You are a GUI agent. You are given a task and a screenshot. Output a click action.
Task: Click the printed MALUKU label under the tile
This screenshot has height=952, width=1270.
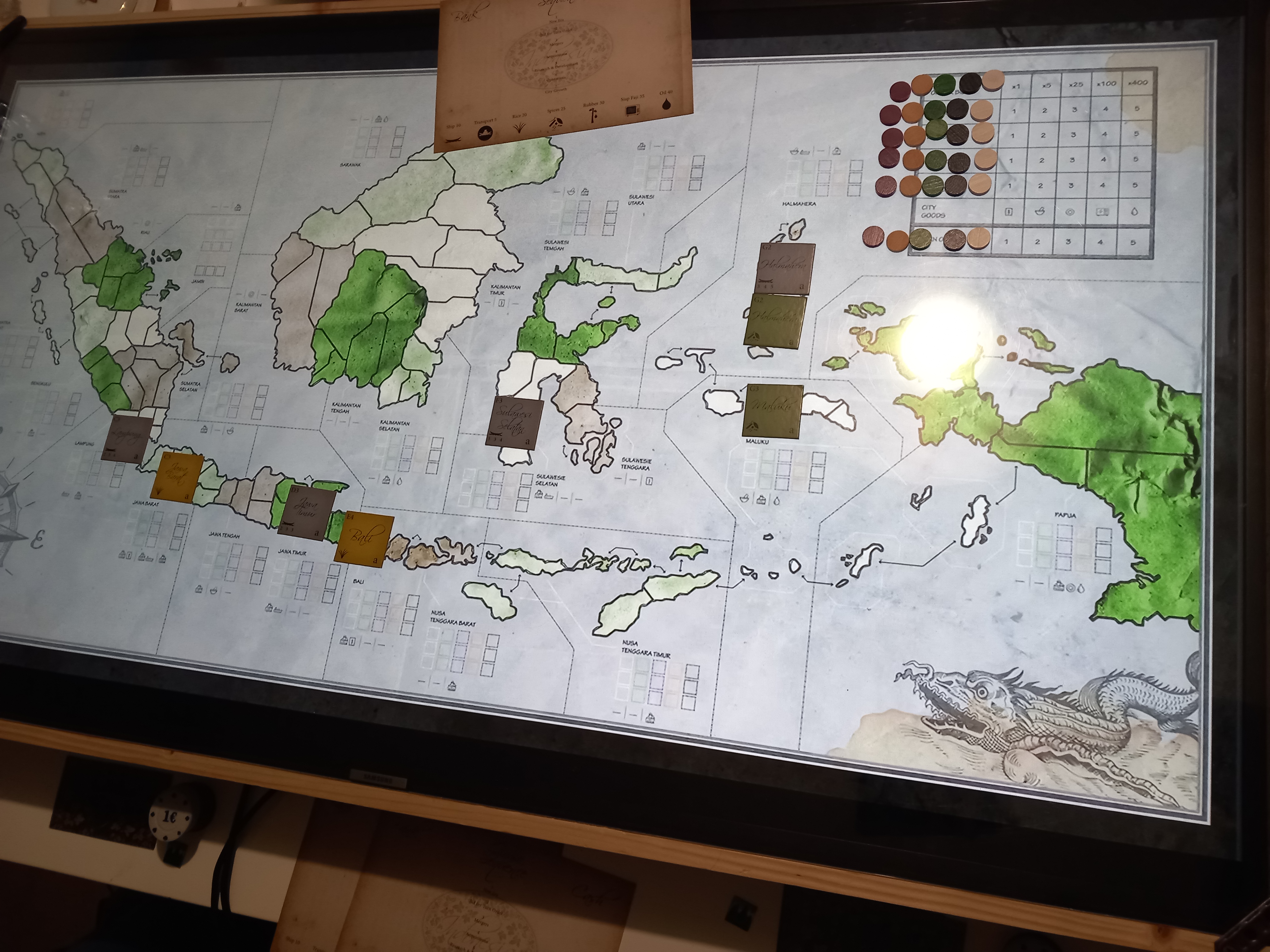click(x=757, y=442)
